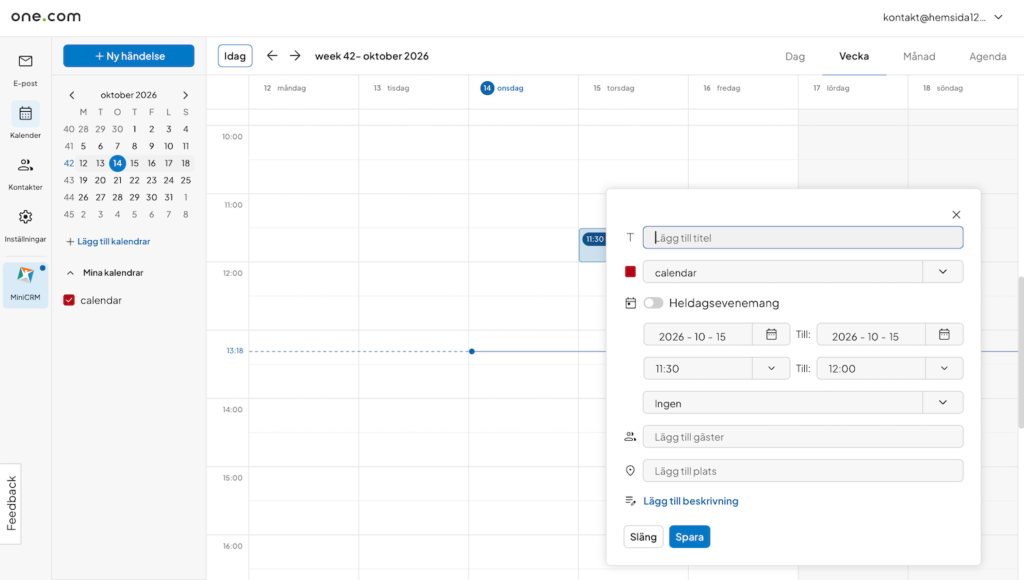Click the start date field 2026-10-15
Image resolution: width=1024 pixels, height=580 pixels.
(697, 334)
